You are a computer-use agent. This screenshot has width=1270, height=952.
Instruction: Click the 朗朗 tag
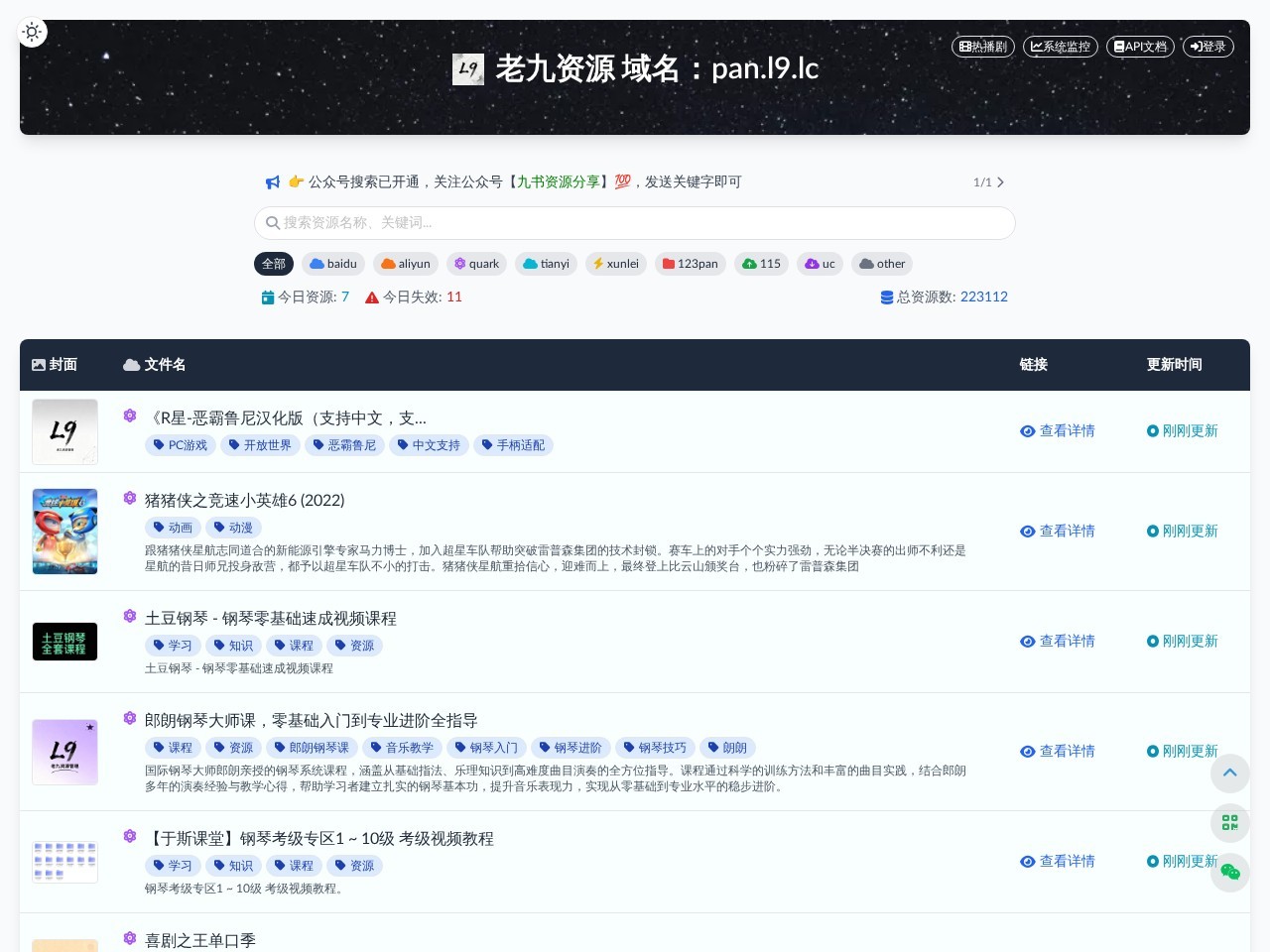coord(727,748)
